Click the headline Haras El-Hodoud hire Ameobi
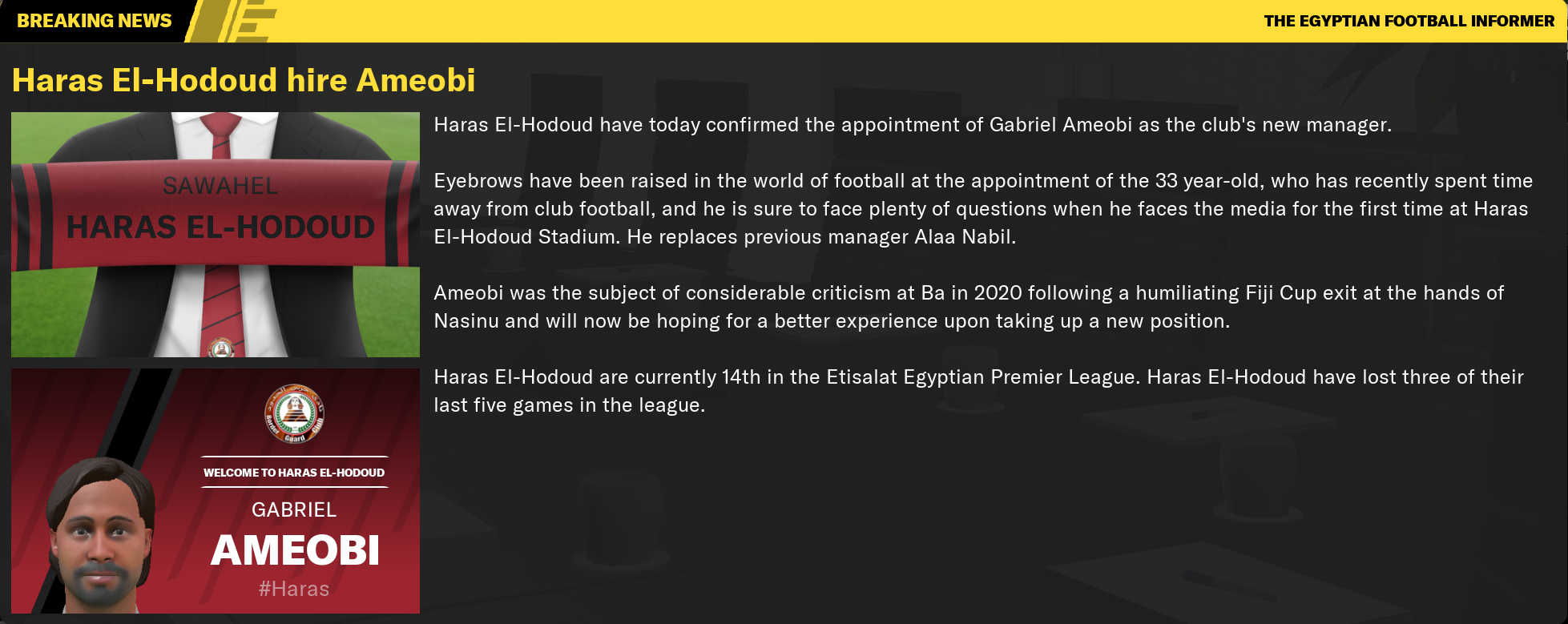Screen dimensions: 1568x624 point(244,80)
